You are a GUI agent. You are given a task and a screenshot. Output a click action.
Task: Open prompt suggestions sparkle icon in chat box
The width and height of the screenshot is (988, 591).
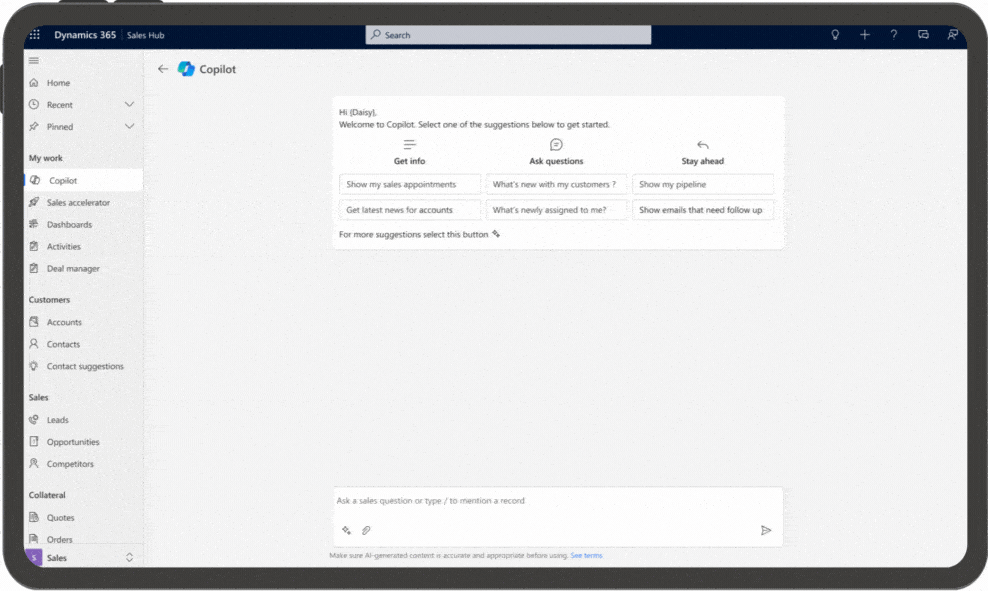point(347,531)
